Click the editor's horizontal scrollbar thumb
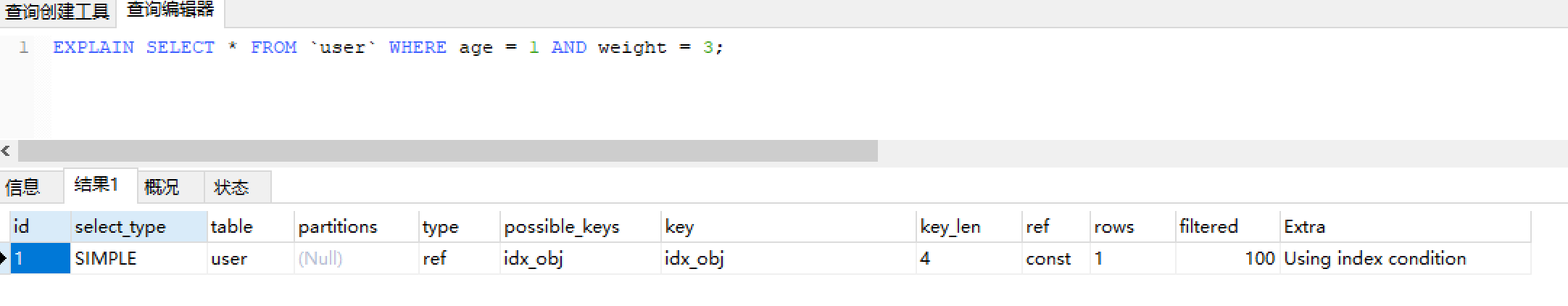Image resolution: width=1568 pixels, height=306 pixels. [x=447, y=151]
